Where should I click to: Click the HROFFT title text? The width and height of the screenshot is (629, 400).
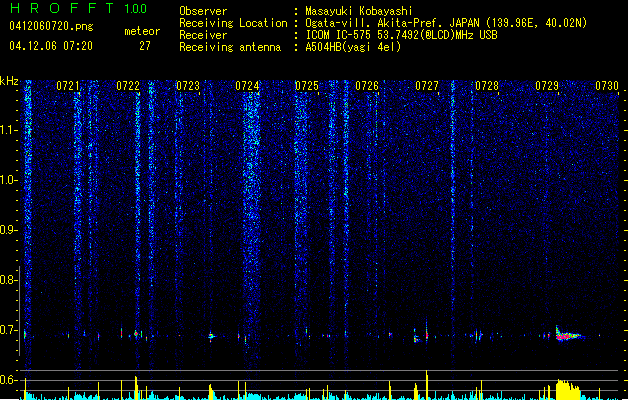(x=63, y=8)
